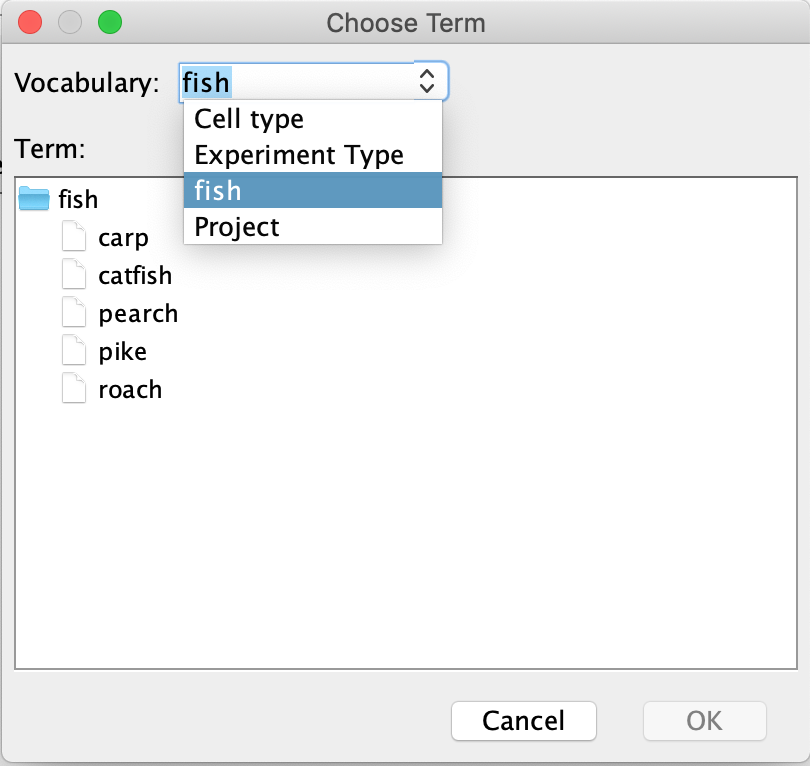The width and height of the screenshot is (810, 766).
Task: Select the pearch term label
Action: point(138,313)
